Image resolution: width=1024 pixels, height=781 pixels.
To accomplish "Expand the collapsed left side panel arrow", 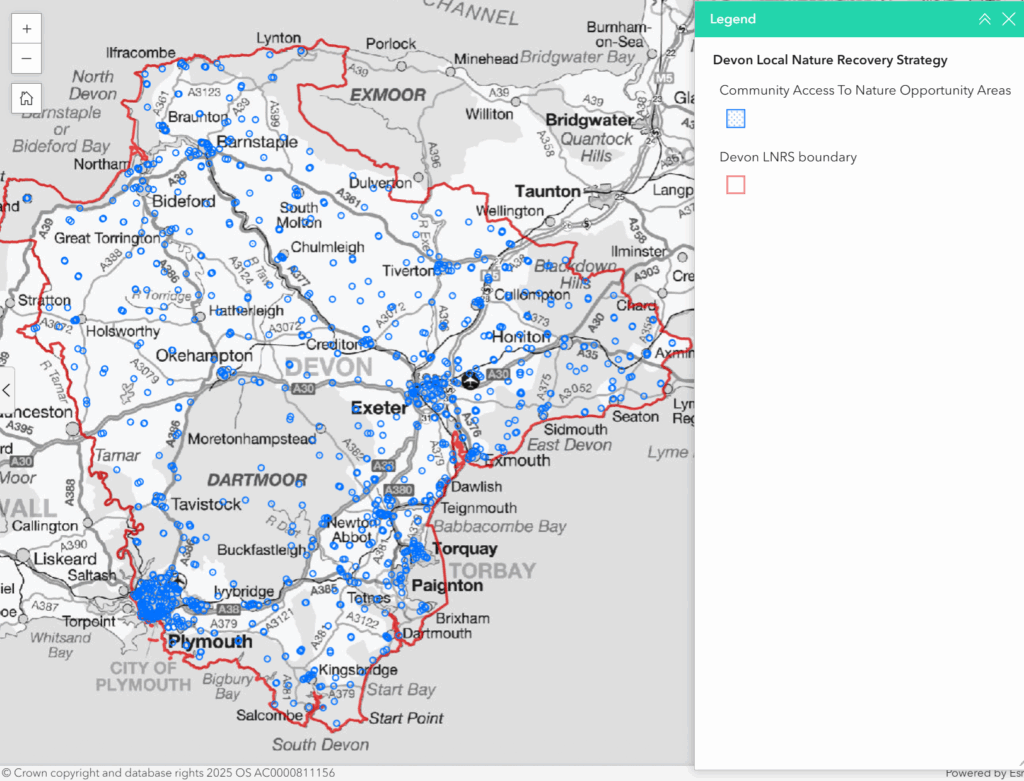I will click(x=7, y=390).
